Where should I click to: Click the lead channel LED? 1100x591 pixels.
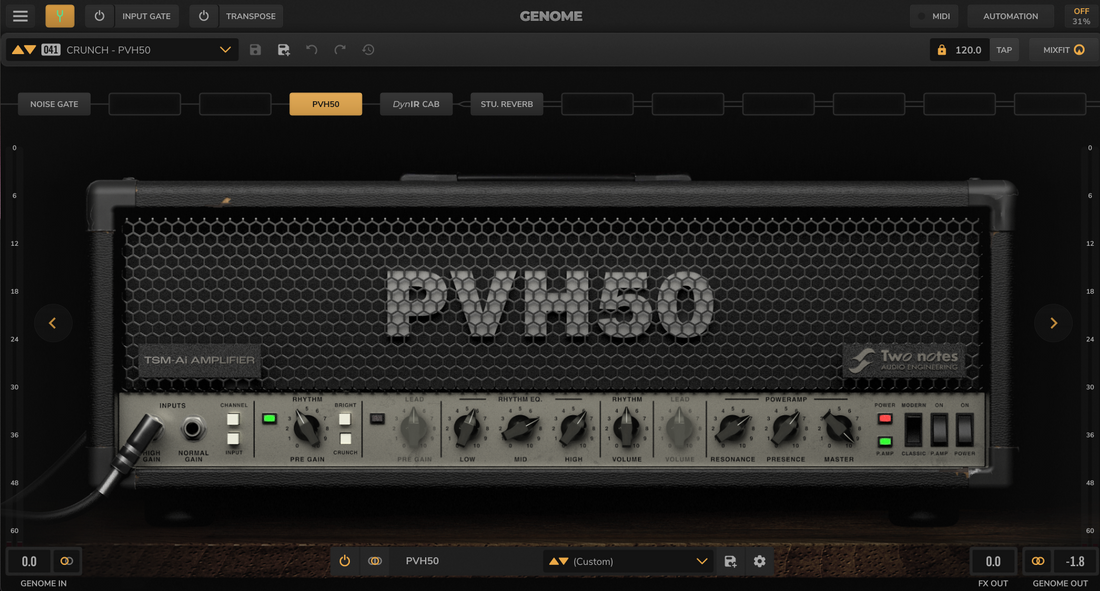click(x=377, y=419)
